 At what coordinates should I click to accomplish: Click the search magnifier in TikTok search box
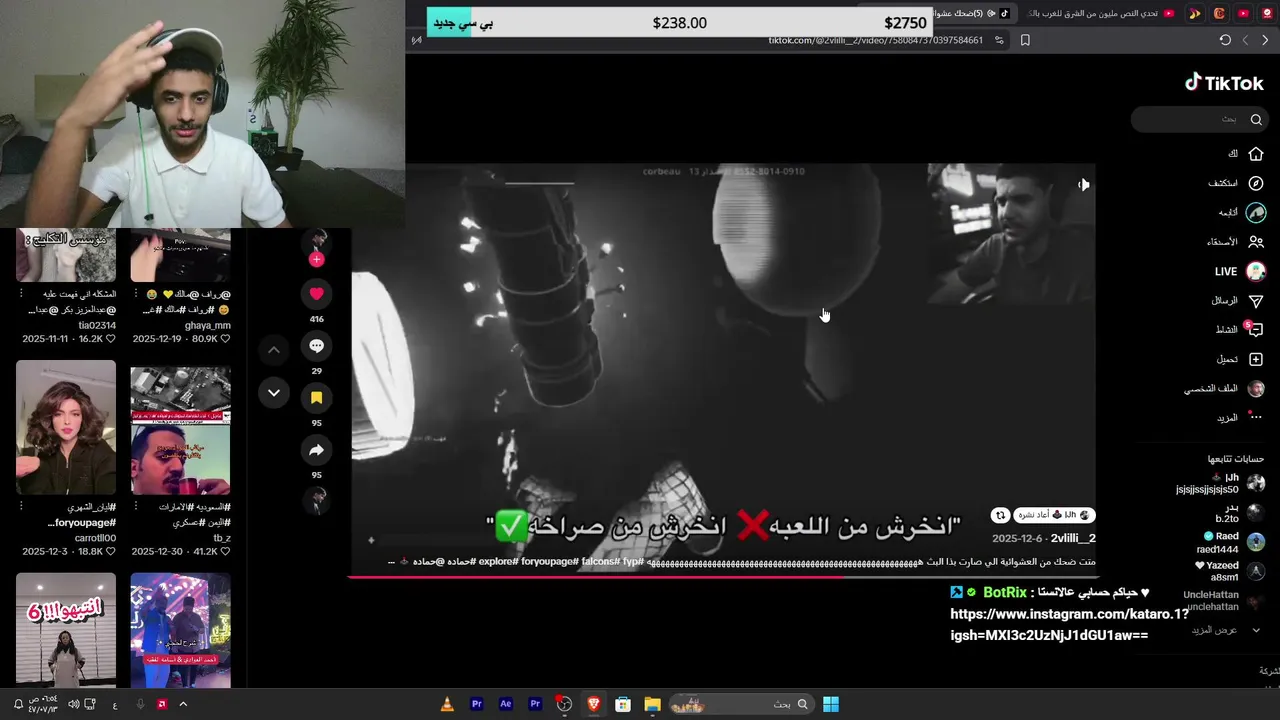[1256, 119]
